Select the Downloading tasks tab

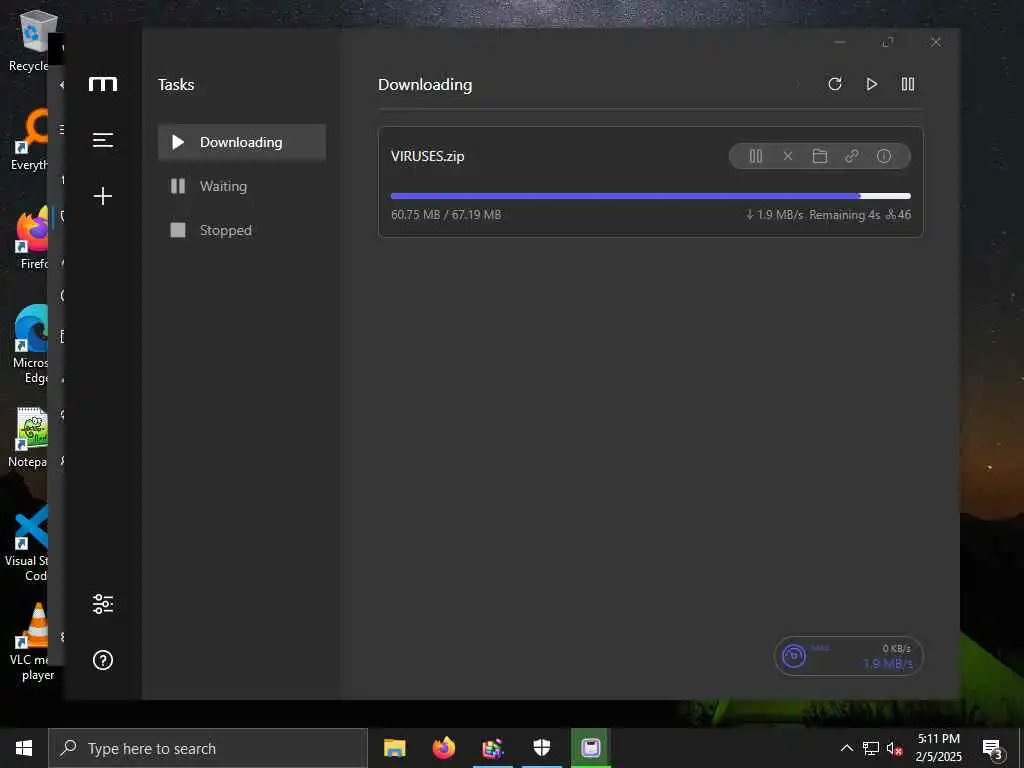click(x=242, y=142)
